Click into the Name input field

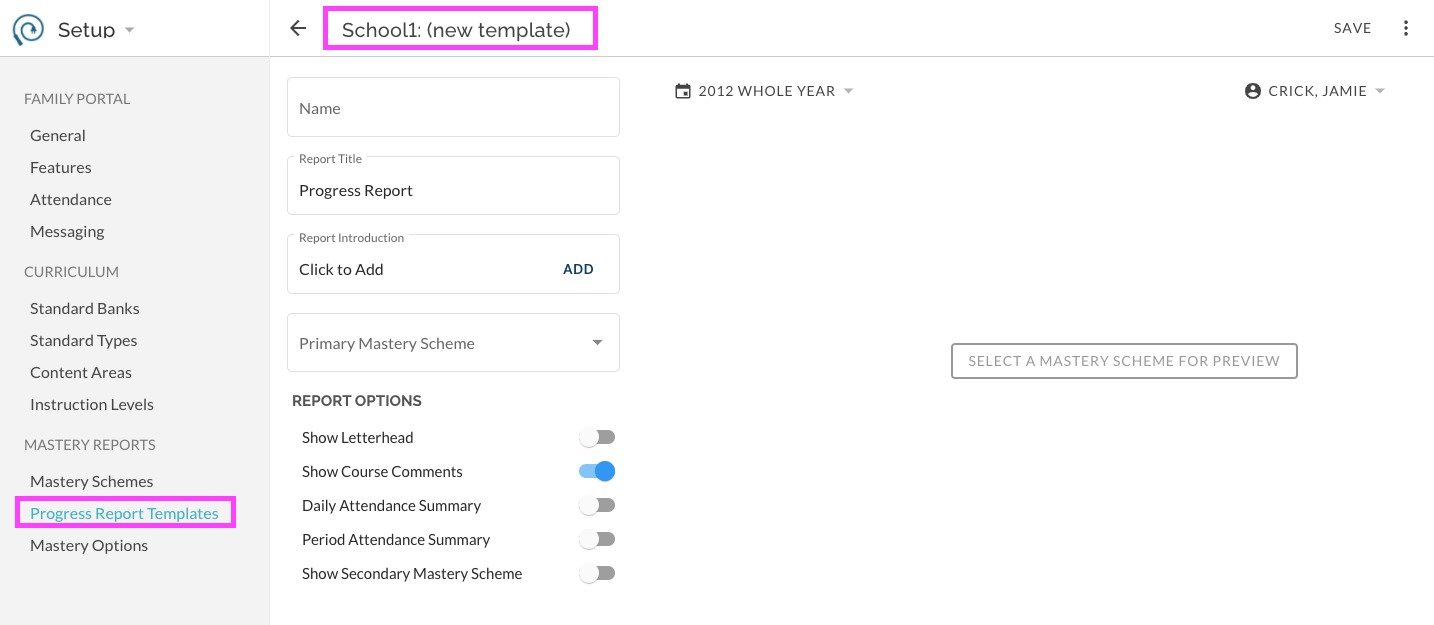(453, 107)
